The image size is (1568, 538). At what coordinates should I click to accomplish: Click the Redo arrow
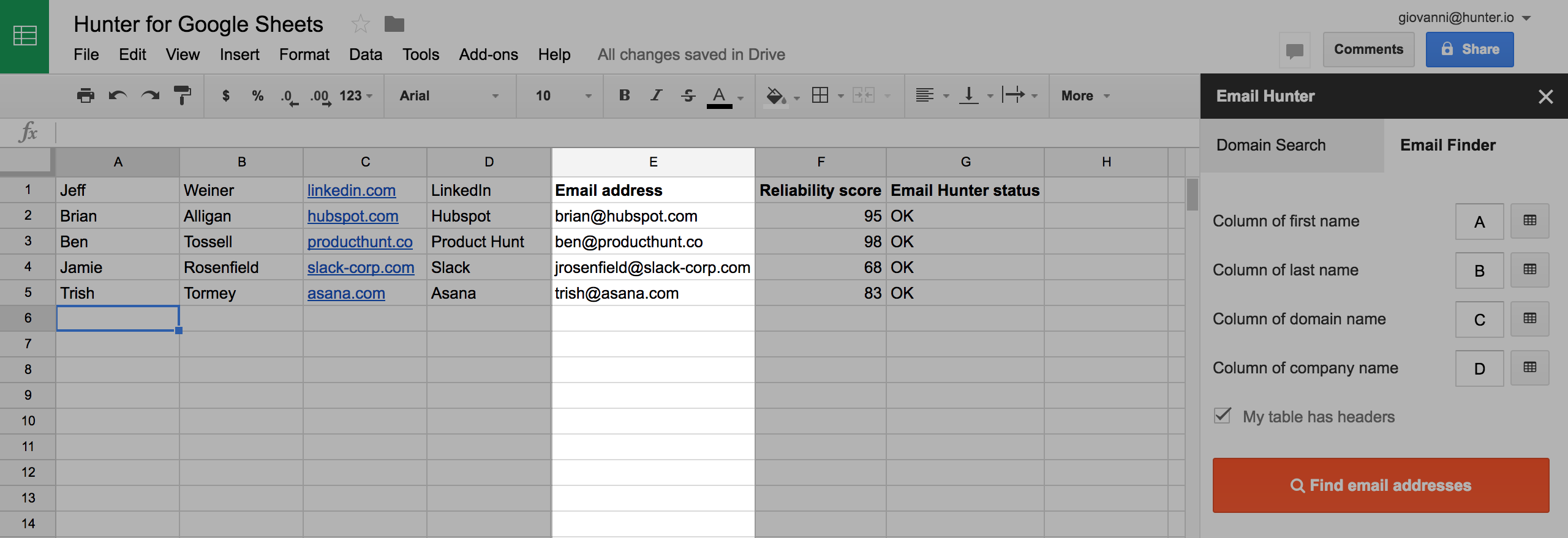click(x=150, y=95)
